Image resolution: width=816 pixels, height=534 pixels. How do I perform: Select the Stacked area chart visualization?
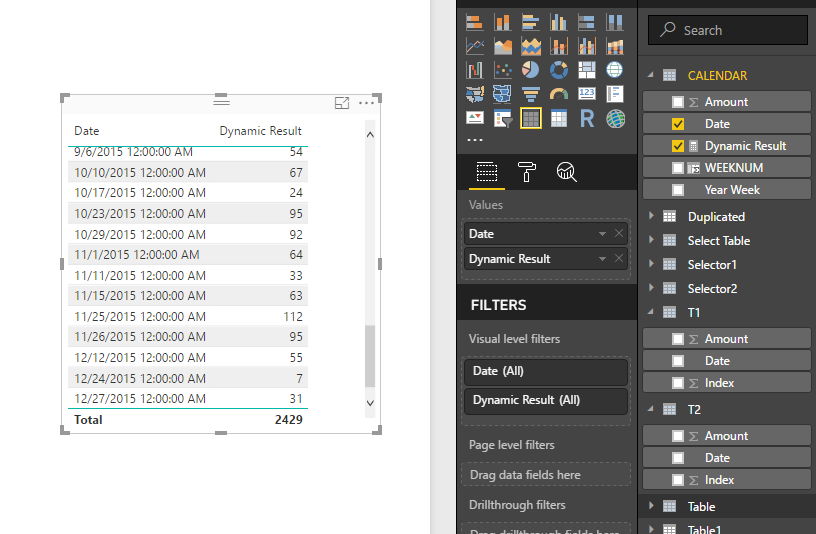(x=531, y=46)
